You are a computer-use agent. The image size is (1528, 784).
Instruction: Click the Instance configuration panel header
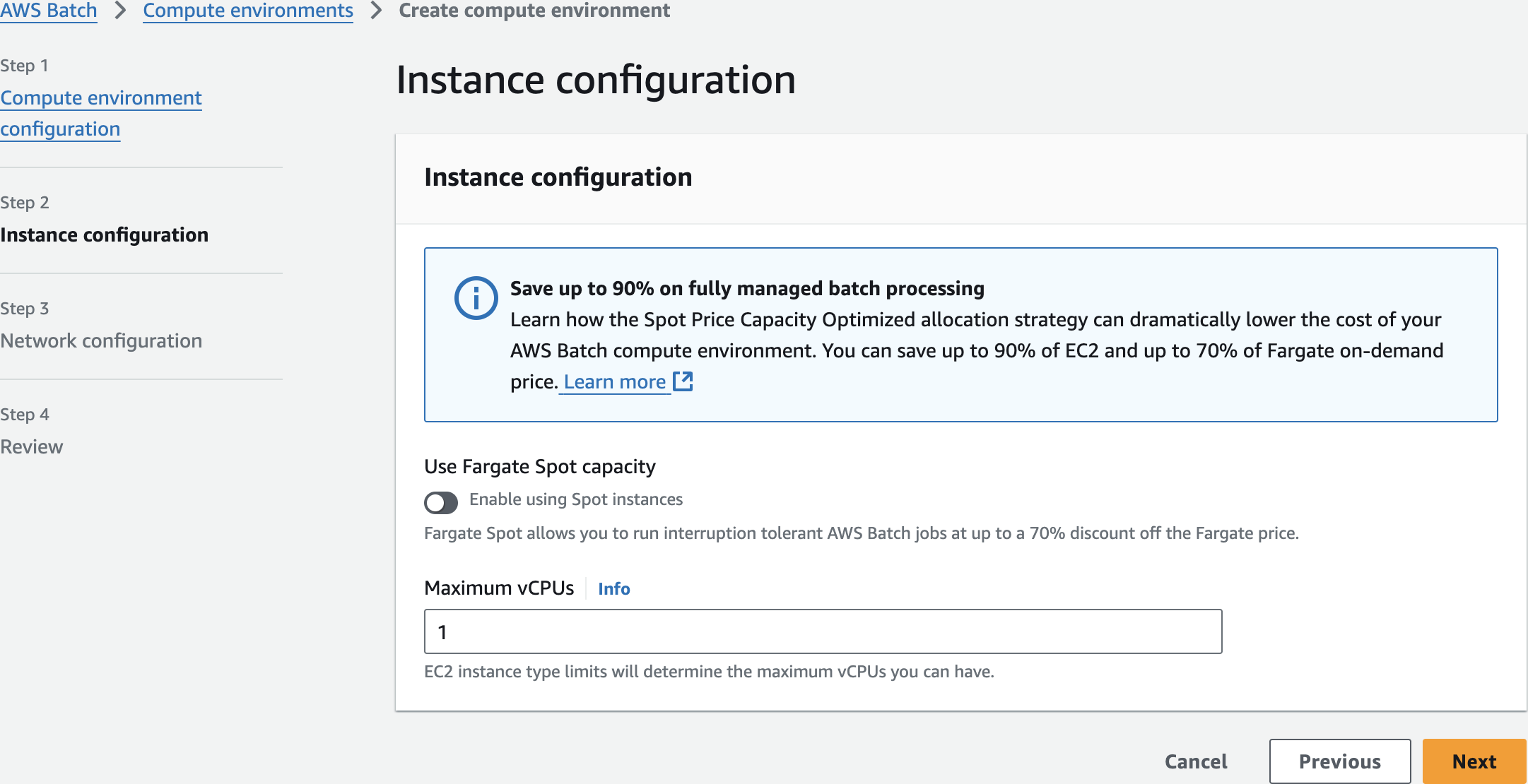(558, 177)
